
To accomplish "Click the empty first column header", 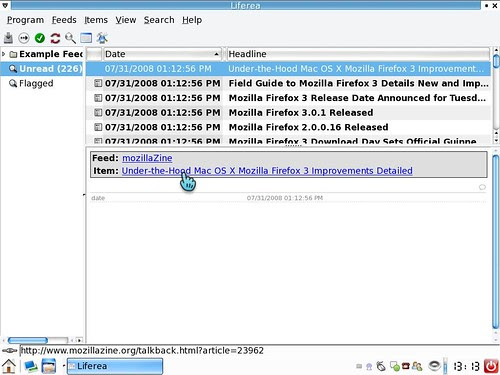I will (94, 54).
